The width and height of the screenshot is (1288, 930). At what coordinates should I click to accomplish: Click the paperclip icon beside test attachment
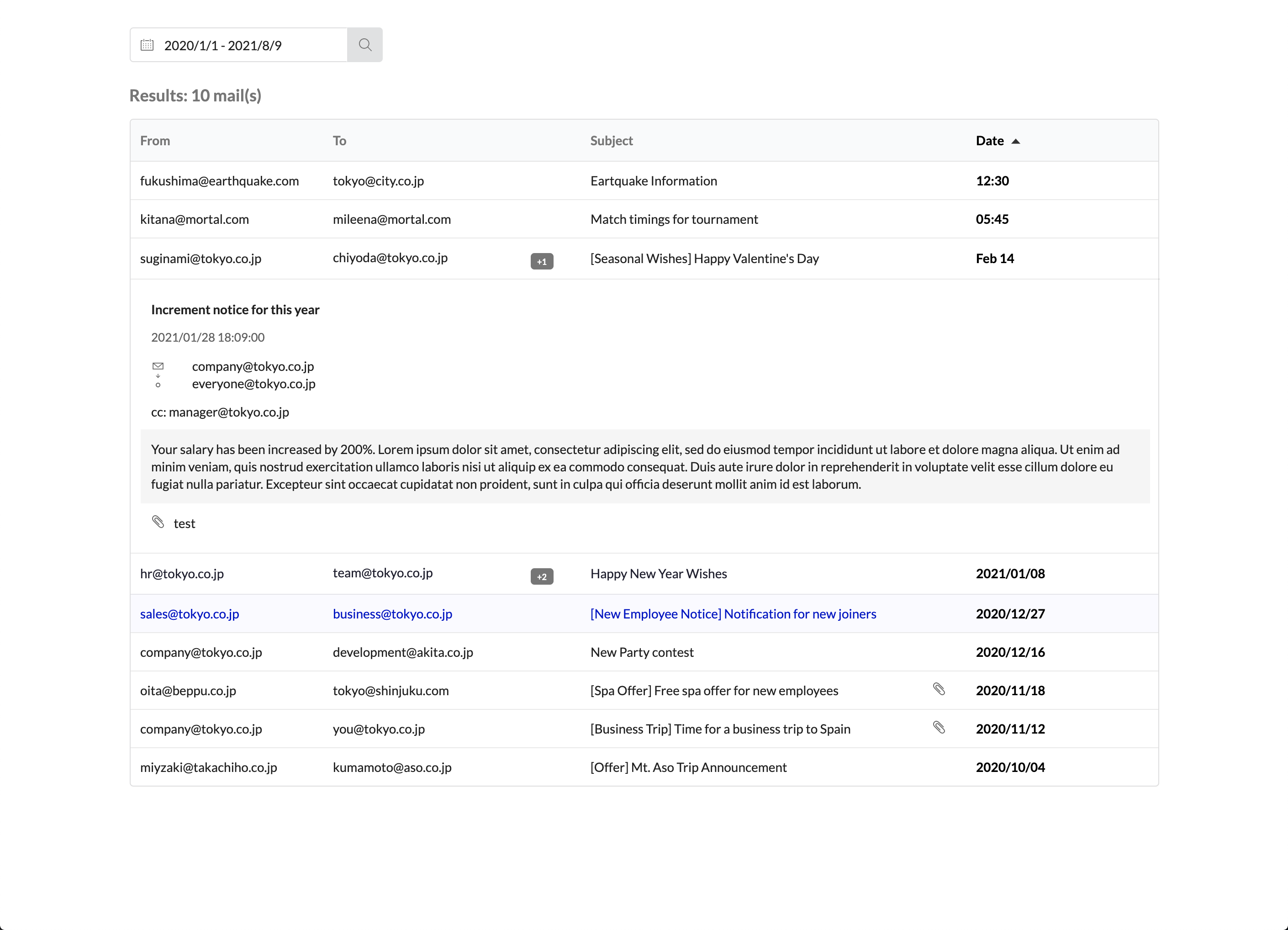pos(158,522)
